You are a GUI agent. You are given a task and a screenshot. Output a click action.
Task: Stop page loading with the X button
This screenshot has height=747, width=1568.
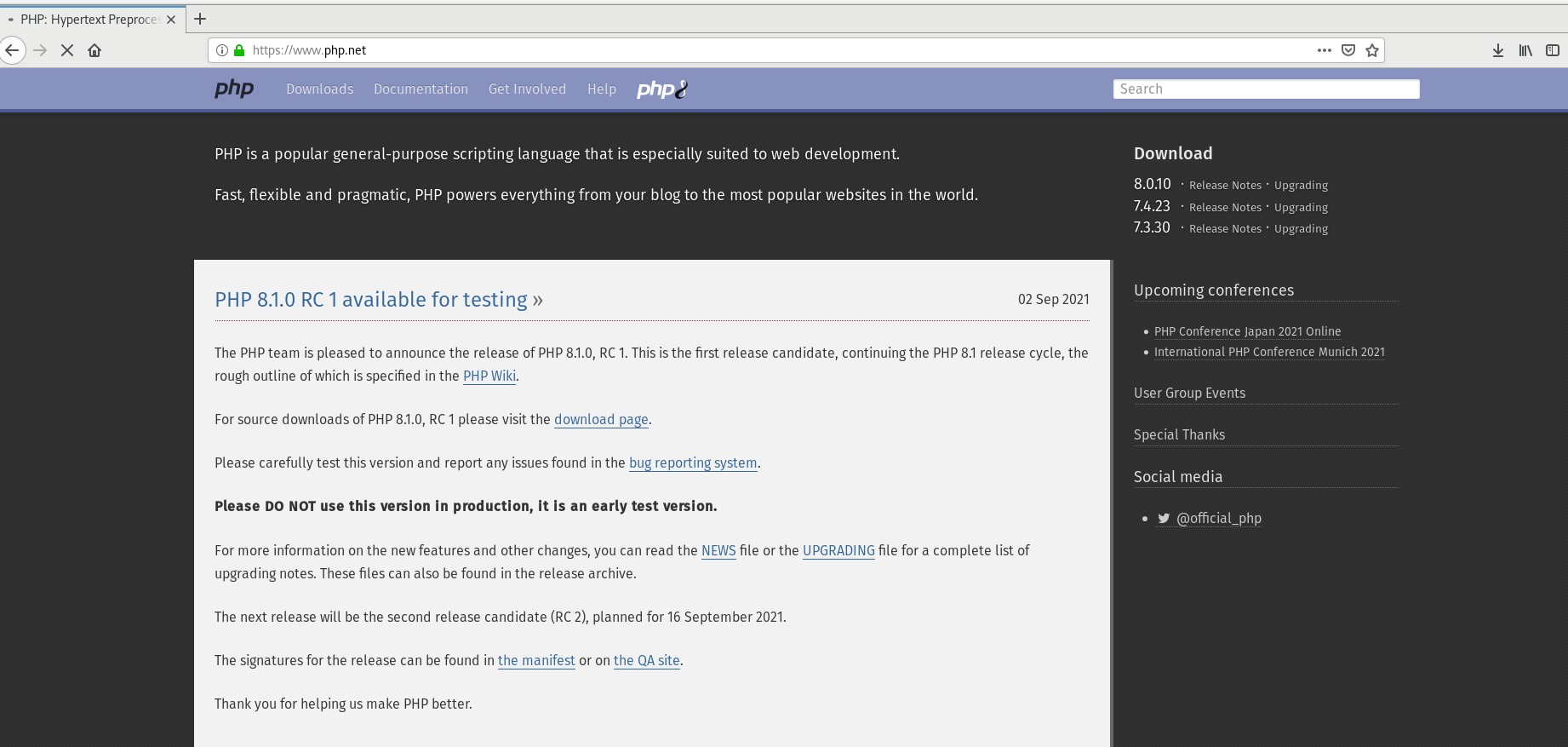(x=67, y=50)
